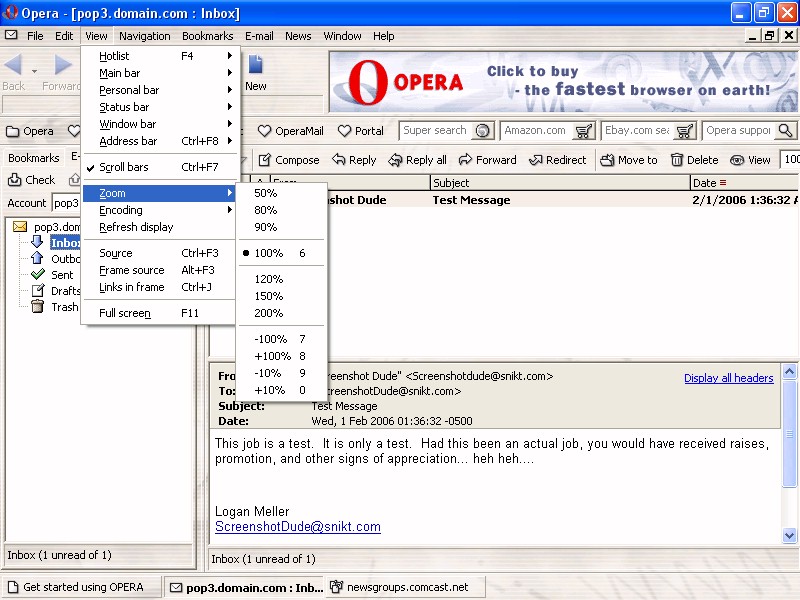Image resolution: width=800 pixels, height=600 pixels.
Task: Click the Delete trash icon in toolbar
Action: tap(677, 160)
